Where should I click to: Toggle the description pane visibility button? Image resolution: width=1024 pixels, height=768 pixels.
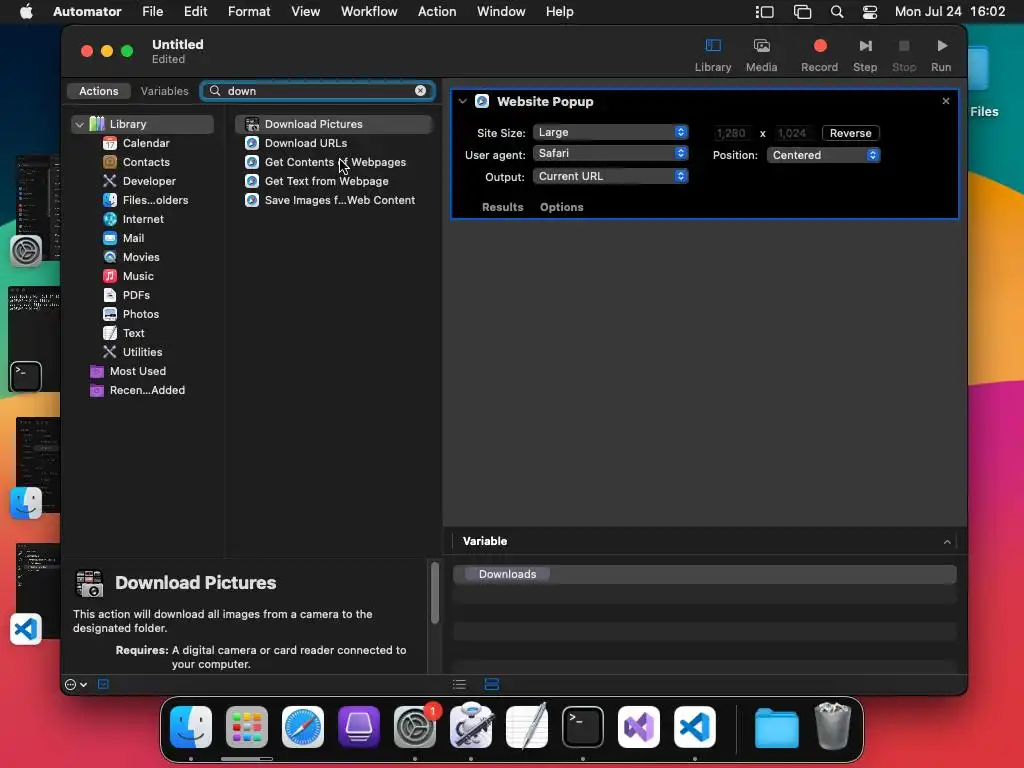pyautogui.click(x=103, y=684)
